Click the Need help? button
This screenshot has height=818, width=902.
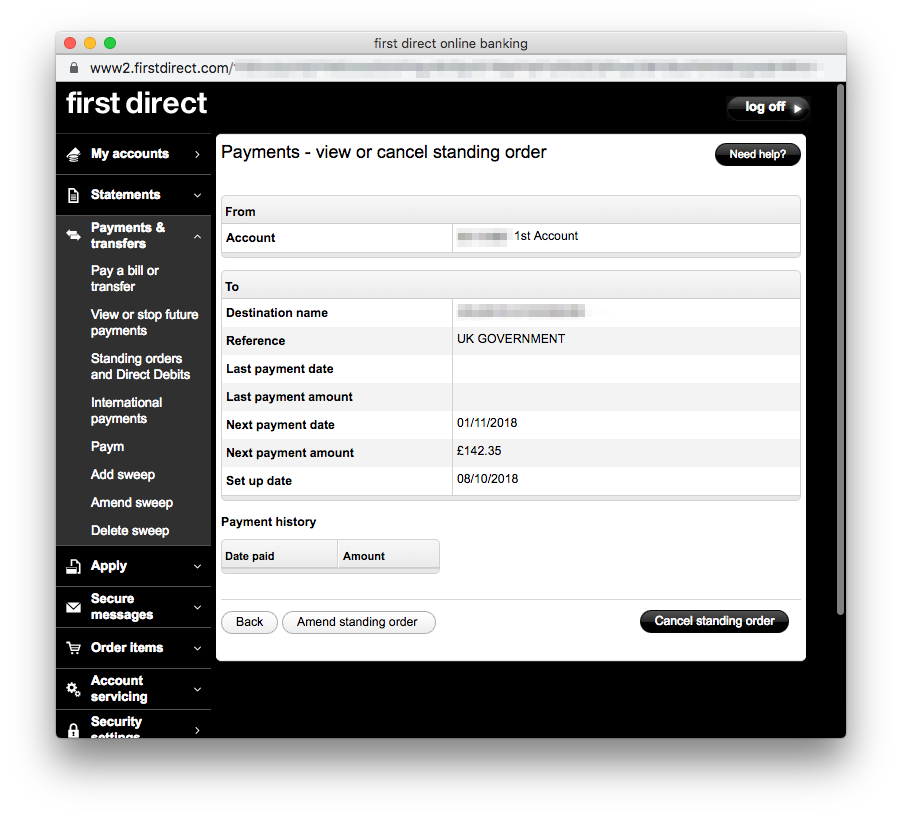(x=758, y=154)
